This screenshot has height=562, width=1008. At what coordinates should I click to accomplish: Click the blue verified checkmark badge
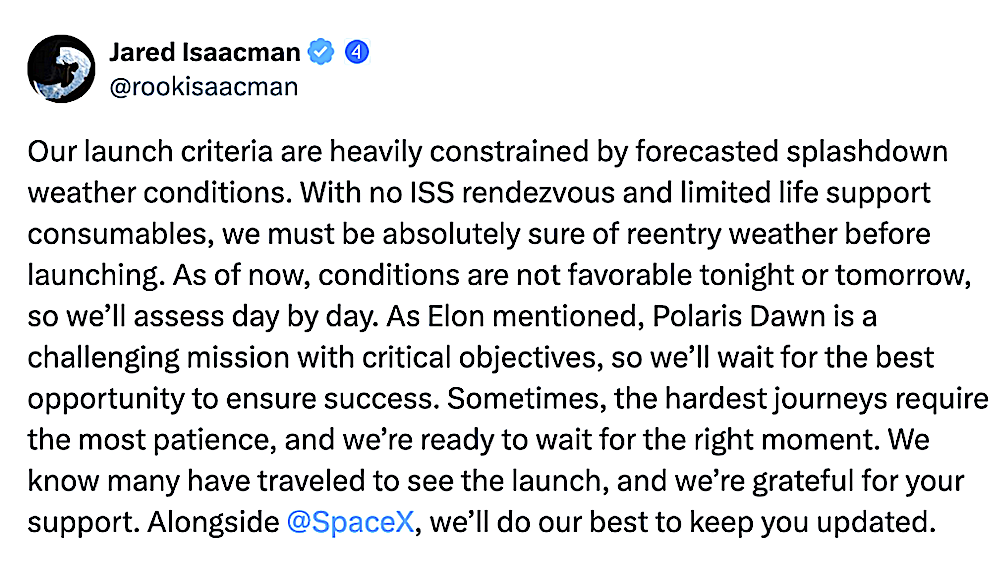(320, 51)
